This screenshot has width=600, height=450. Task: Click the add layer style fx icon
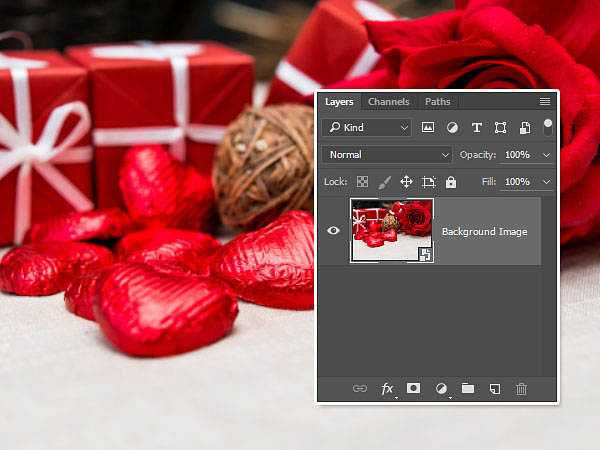coord(387,389)
